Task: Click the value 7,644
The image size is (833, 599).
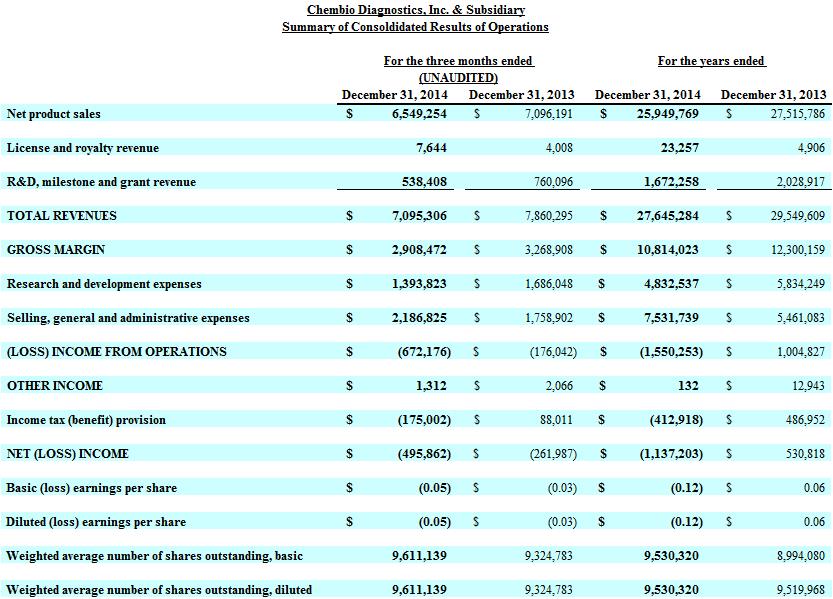Action: [x=431, y=147]
